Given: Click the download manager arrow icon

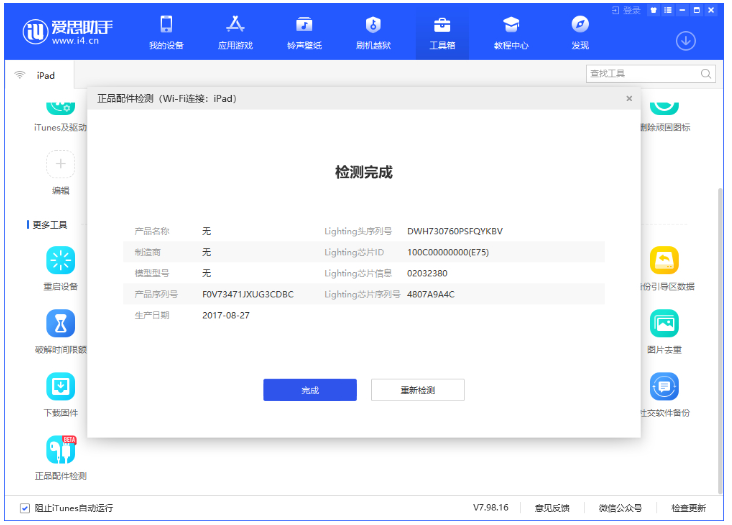Looking at the screenshot, I should (686, 41).
